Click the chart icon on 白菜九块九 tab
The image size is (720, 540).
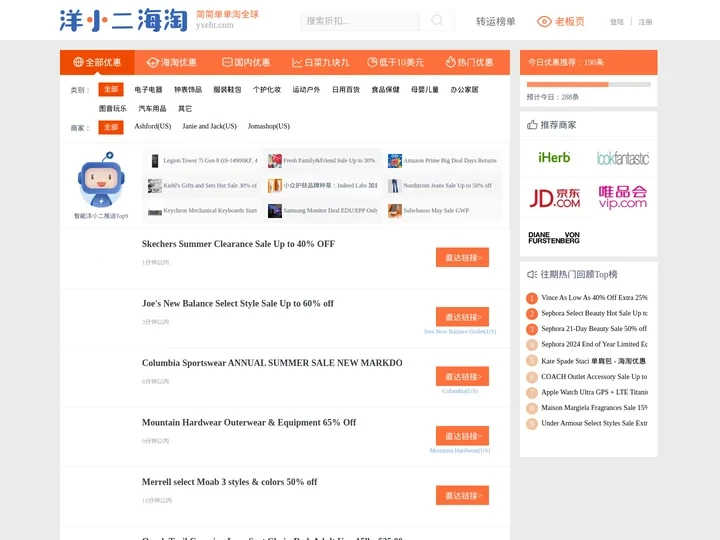coord(297,62)
